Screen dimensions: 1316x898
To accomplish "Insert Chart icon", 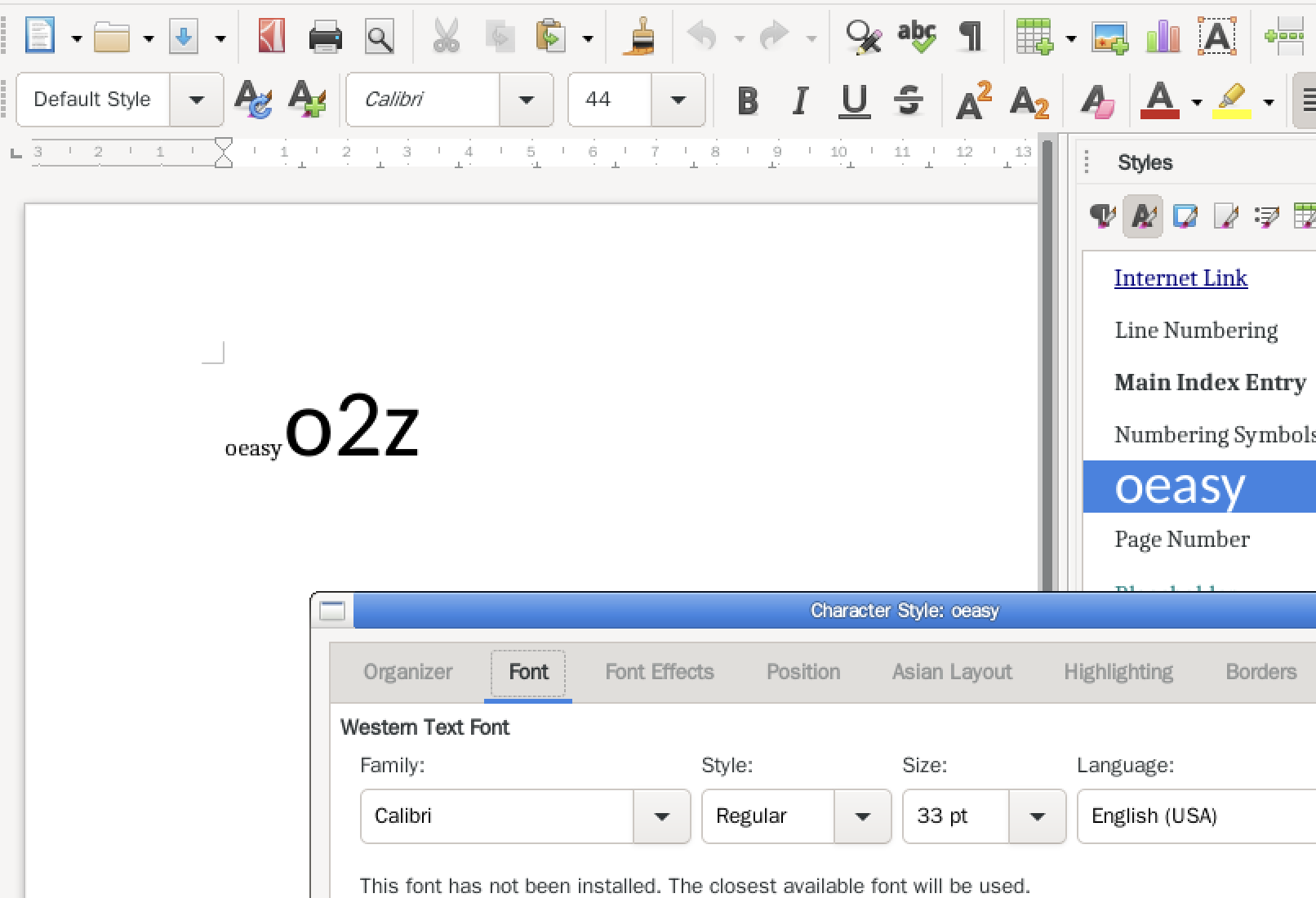I will pos(1163,37).
